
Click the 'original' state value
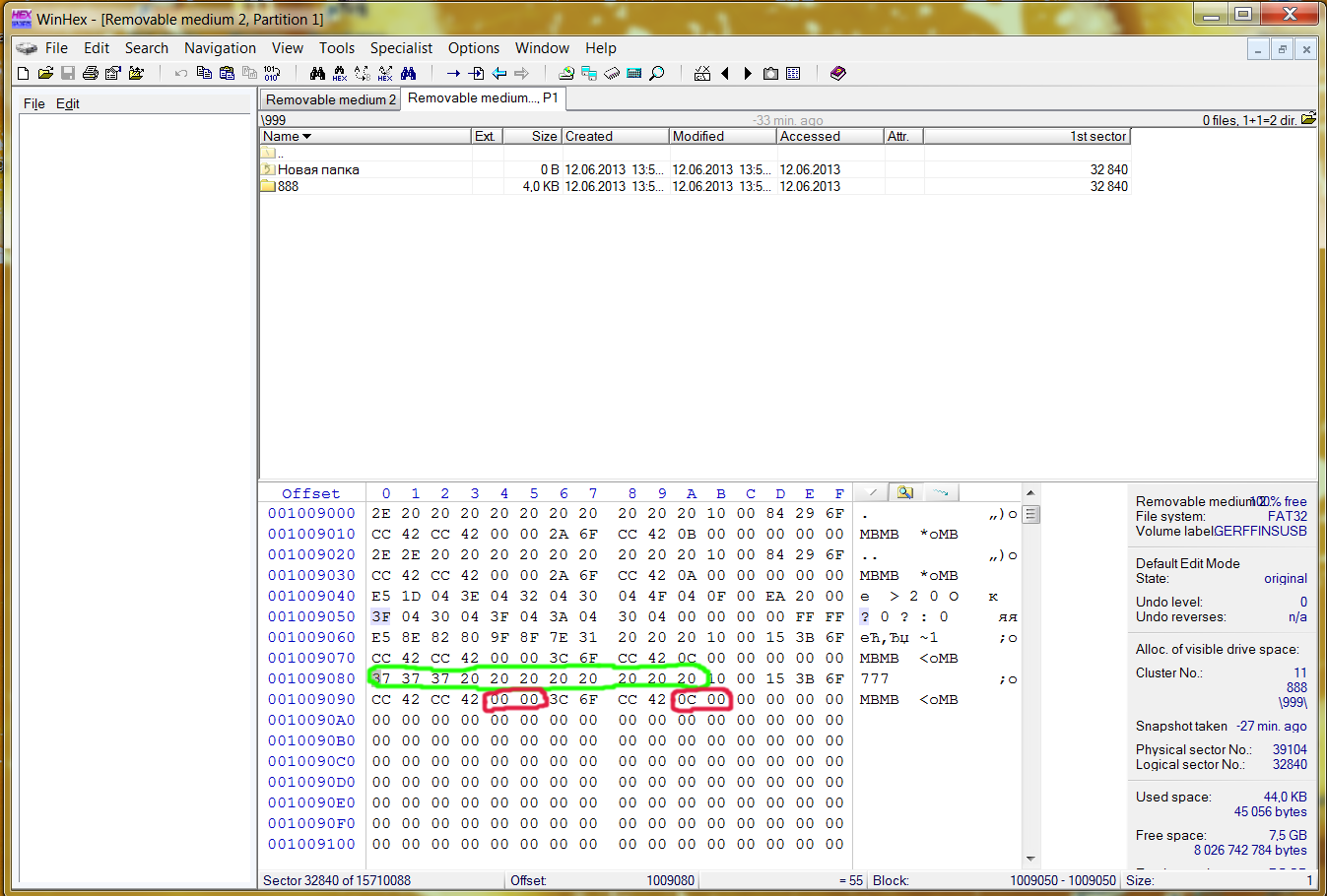click(1286, 578)
